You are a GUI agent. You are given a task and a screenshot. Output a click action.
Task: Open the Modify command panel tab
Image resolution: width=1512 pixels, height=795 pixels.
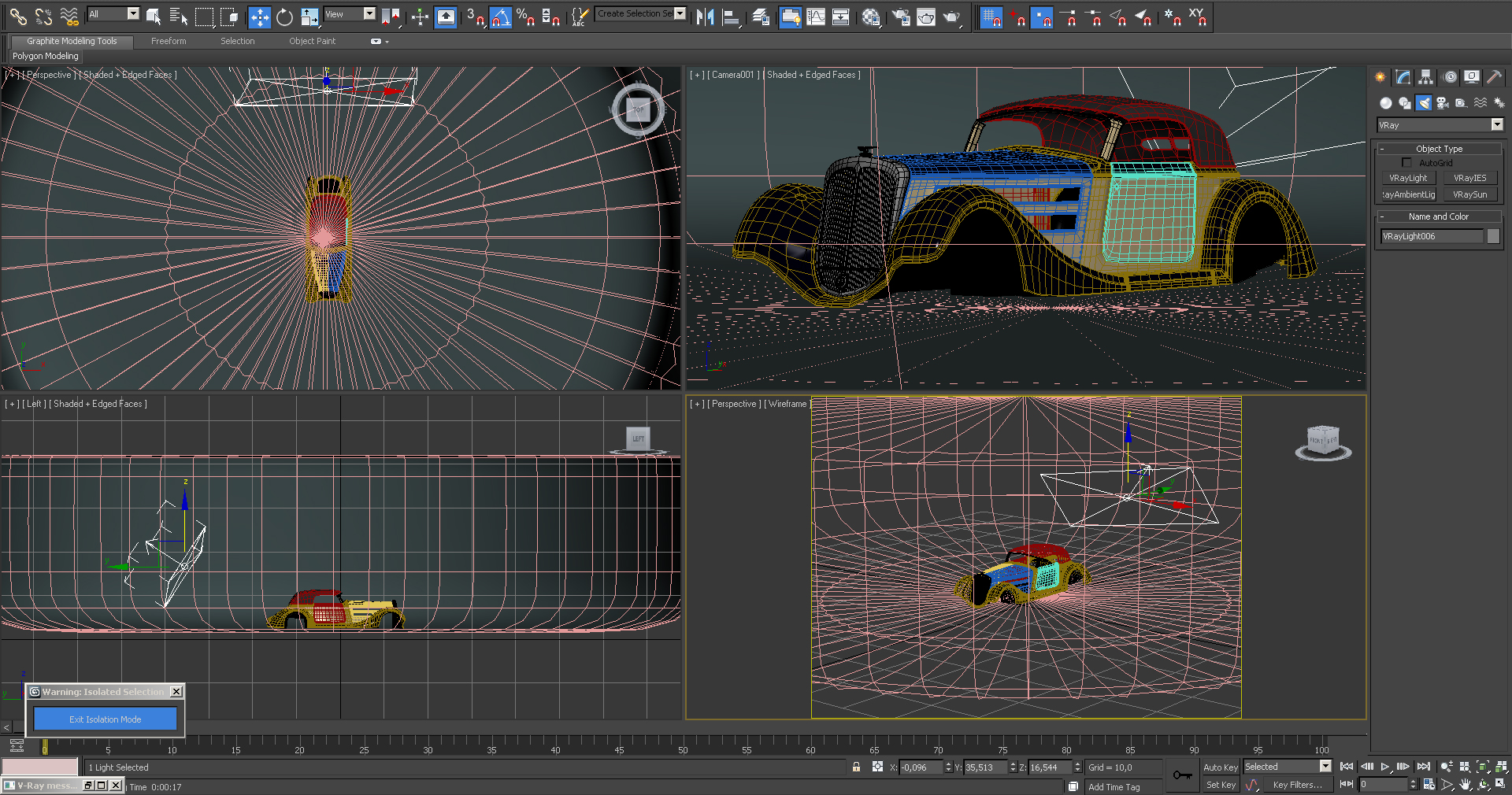click(1403, 77)
